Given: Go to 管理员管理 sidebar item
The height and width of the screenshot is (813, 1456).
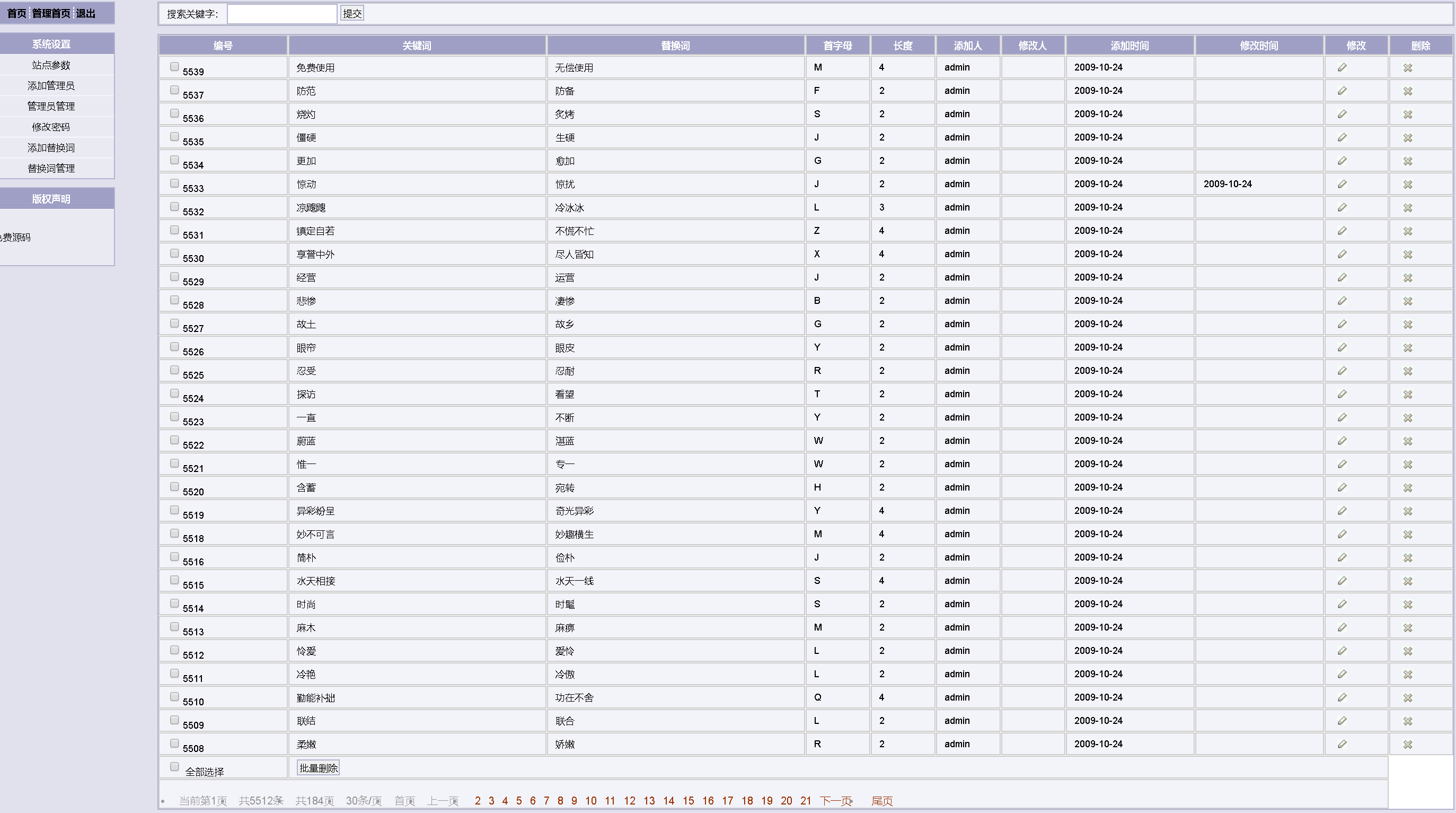Looking at the screenshot, I should coord(51,106).
